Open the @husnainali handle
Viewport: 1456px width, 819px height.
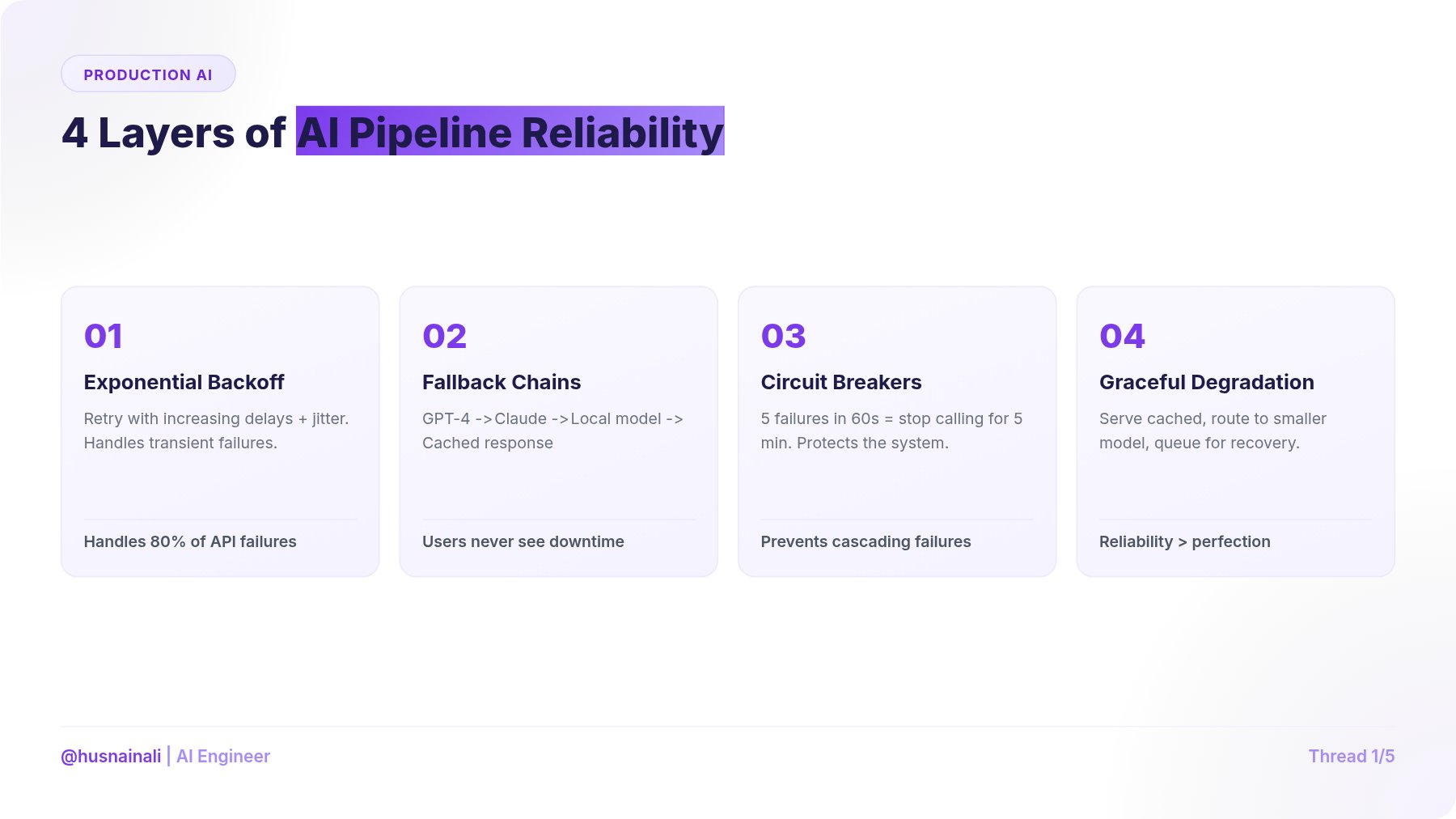[111, 756]
